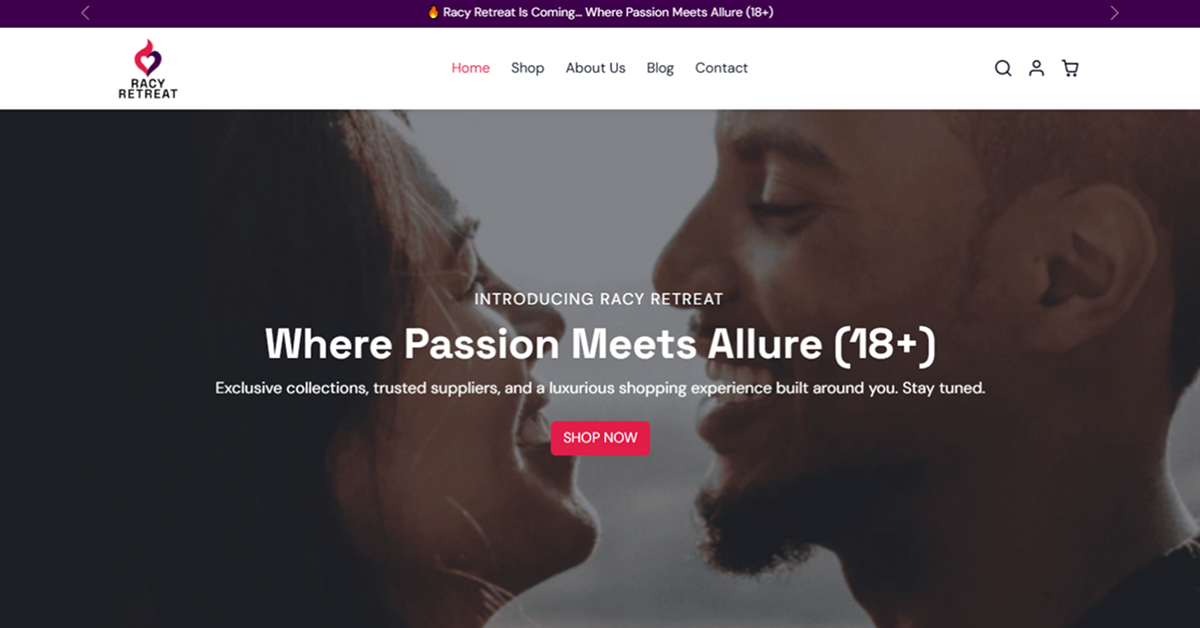Navigate to About Us page

(595, 68)
